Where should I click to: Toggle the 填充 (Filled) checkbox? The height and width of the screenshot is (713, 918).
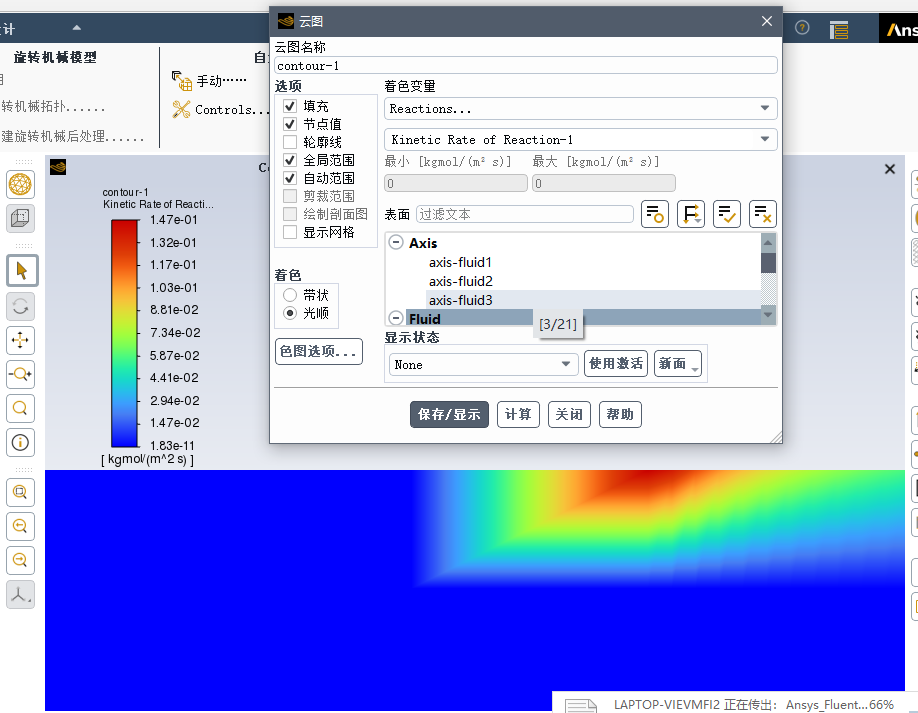click(290, 106)
